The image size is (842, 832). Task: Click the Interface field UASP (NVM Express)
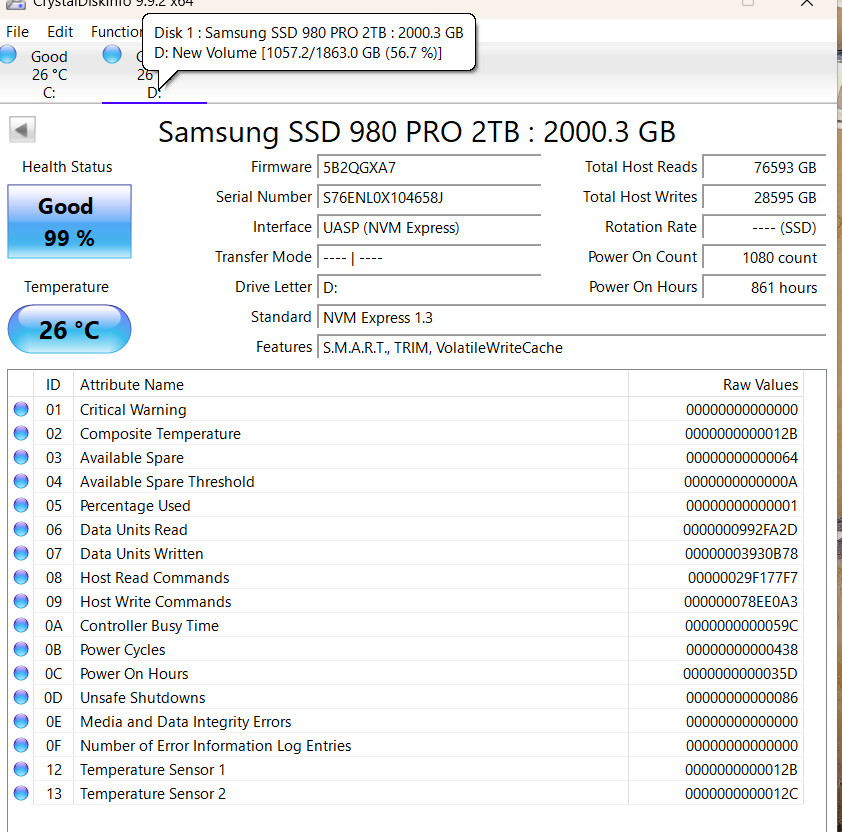pyautogui.click(x=429, y=228)
